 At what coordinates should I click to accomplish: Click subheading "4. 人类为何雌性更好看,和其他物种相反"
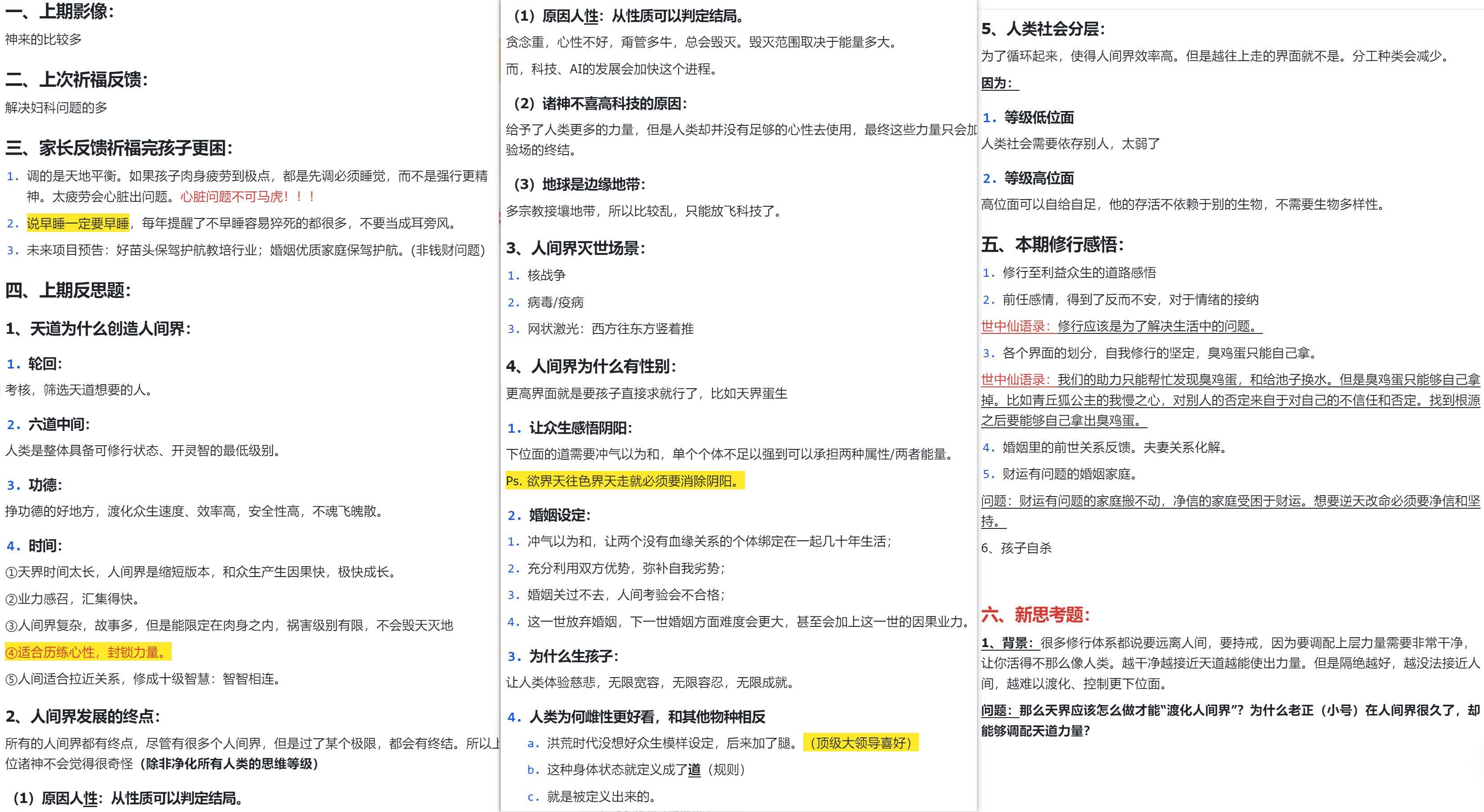pos(637,717)
